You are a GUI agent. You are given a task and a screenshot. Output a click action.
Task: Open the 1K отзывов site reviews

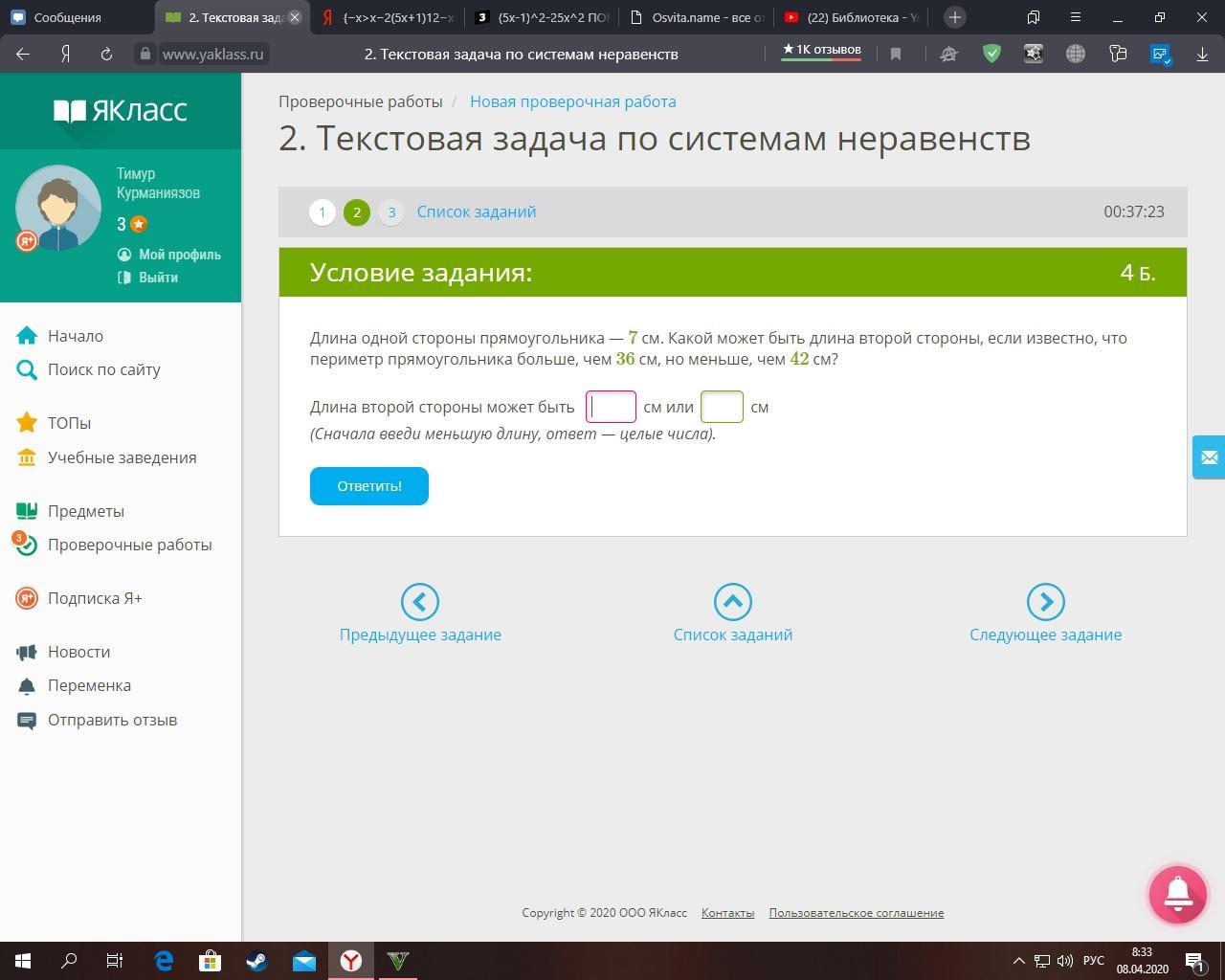(821, 51)
